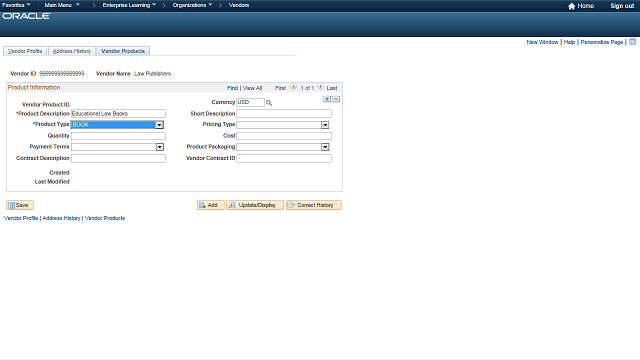640x360 pixels.
Task: Click the Find link in Product Information
Action: pyautogui.click(x=232, y=88)
